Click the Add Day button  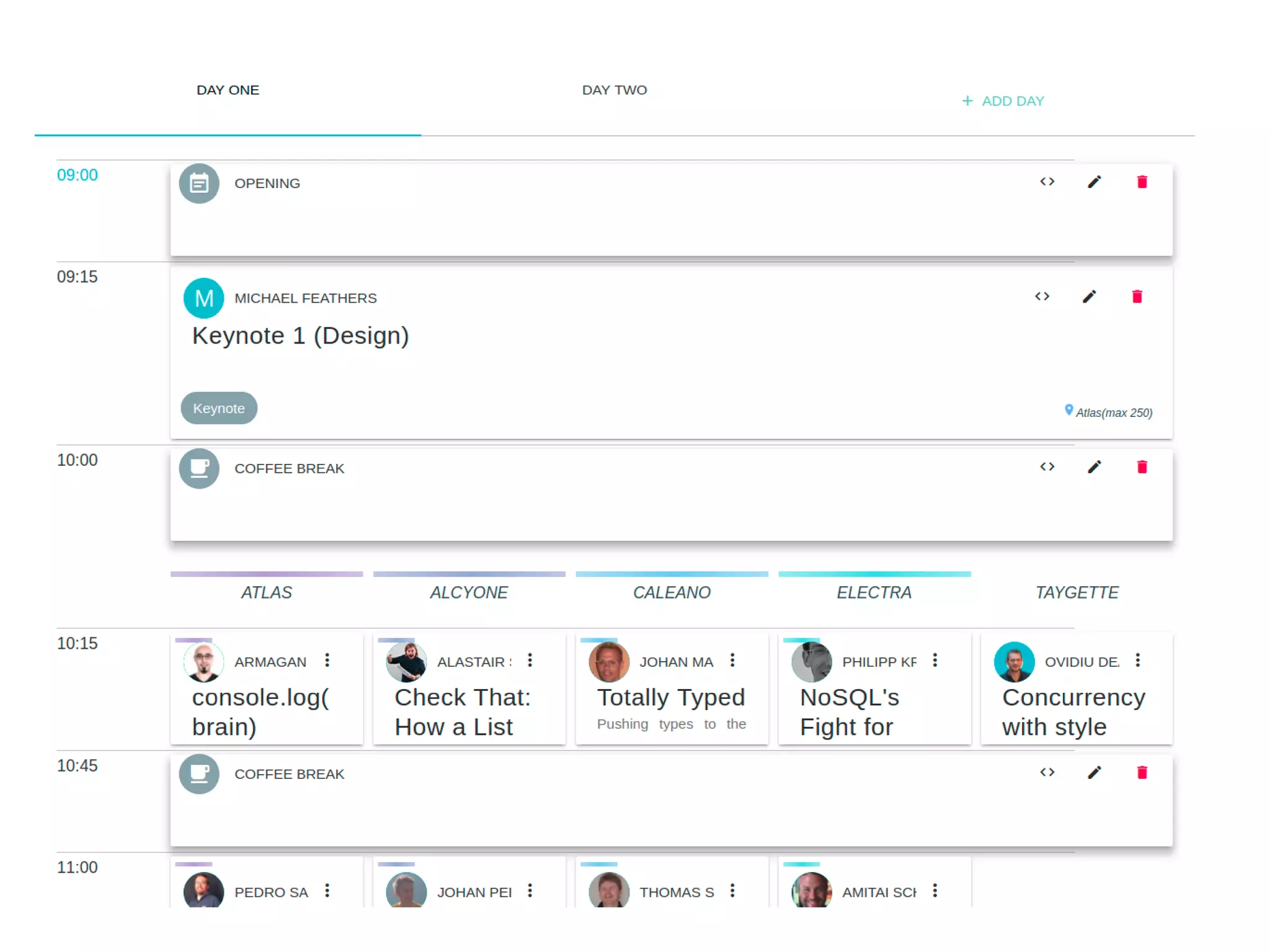[1003, 101]
